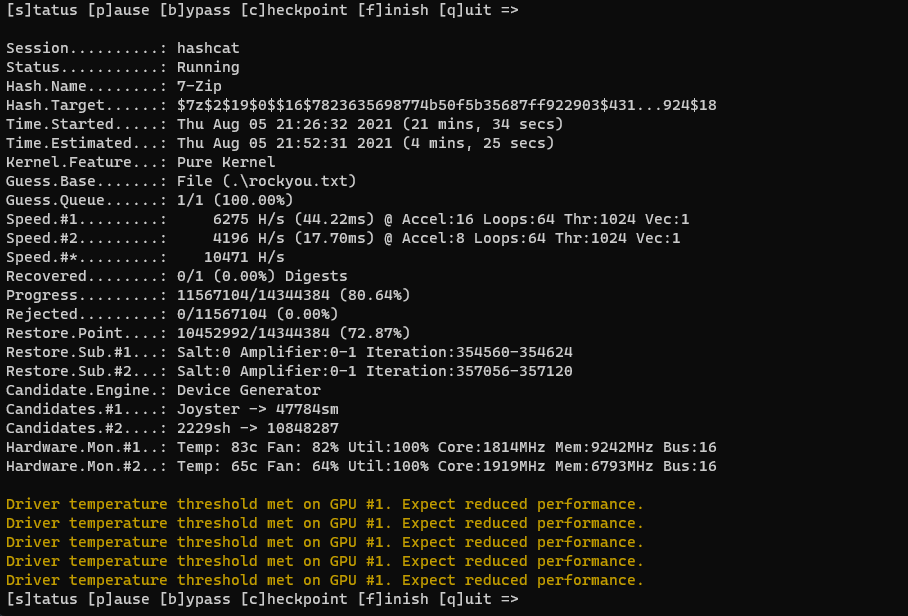Click the bottom '[q]uit' prompt option
Screen dimensions: 908x616
(464, 599)
